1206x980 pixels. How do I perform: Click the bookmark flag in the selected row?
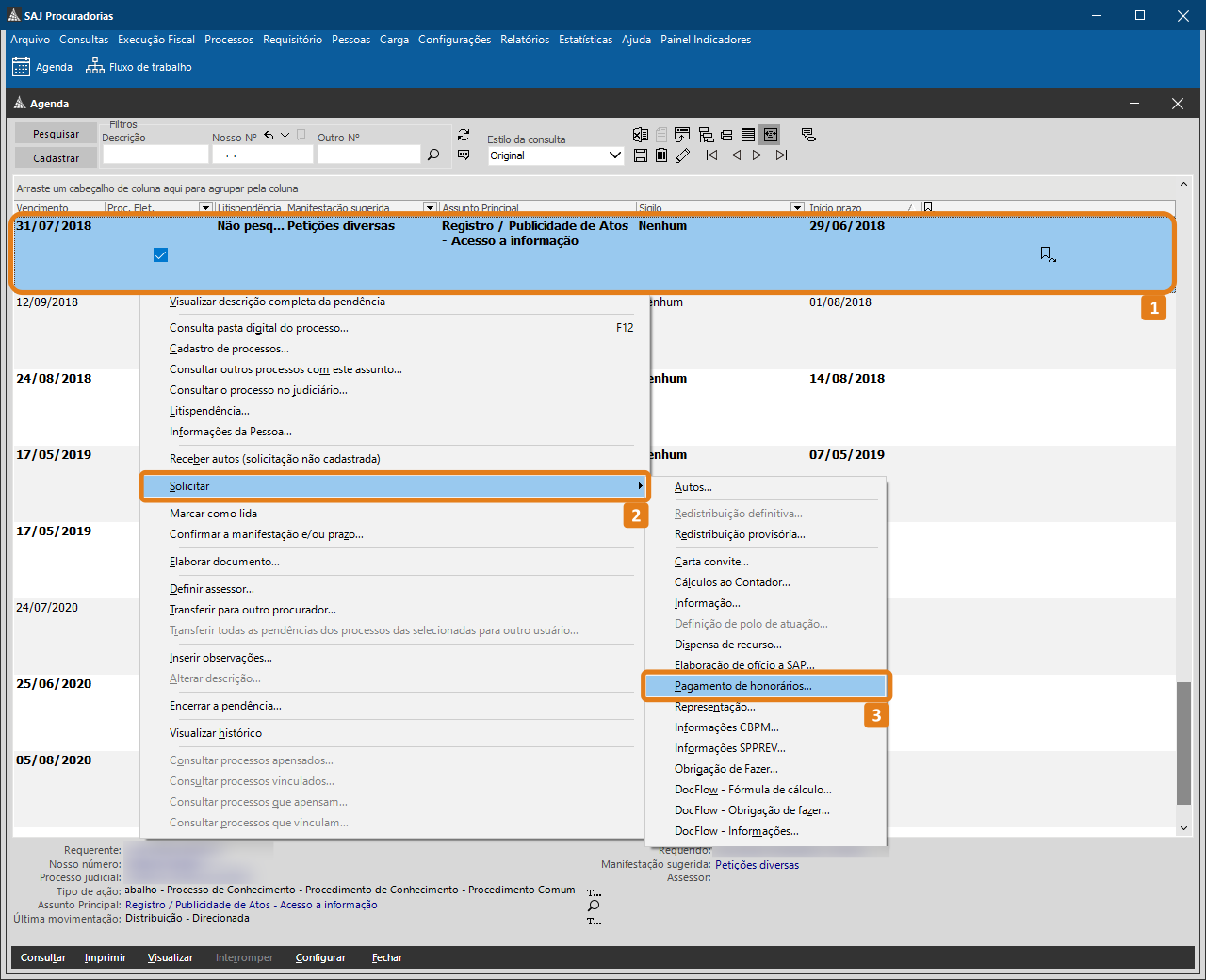[x=1048, y=254]
